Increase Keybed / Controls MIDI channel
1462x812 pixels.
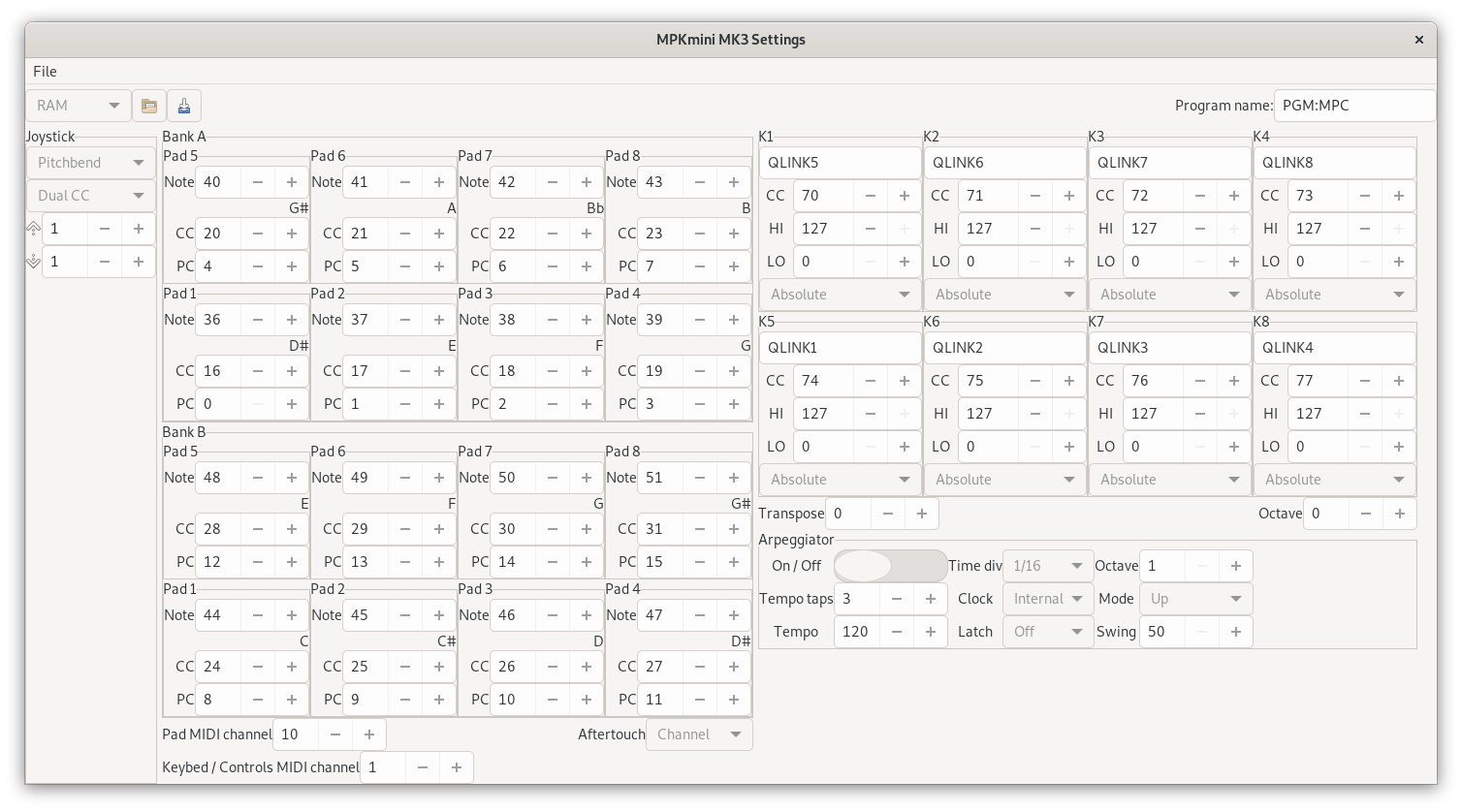point(457,767)
